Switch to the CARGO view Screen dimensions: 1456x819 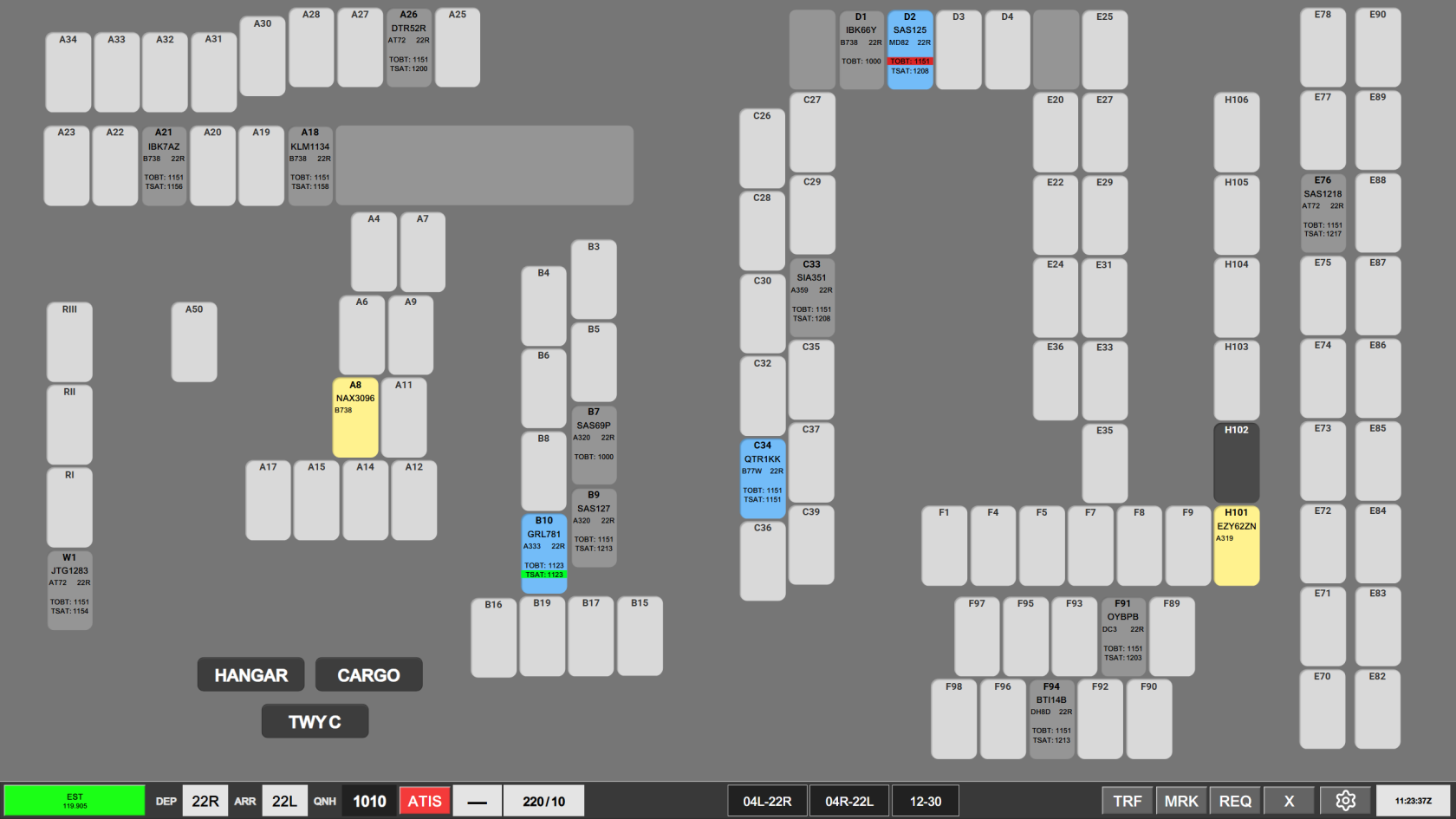[368, 674]
